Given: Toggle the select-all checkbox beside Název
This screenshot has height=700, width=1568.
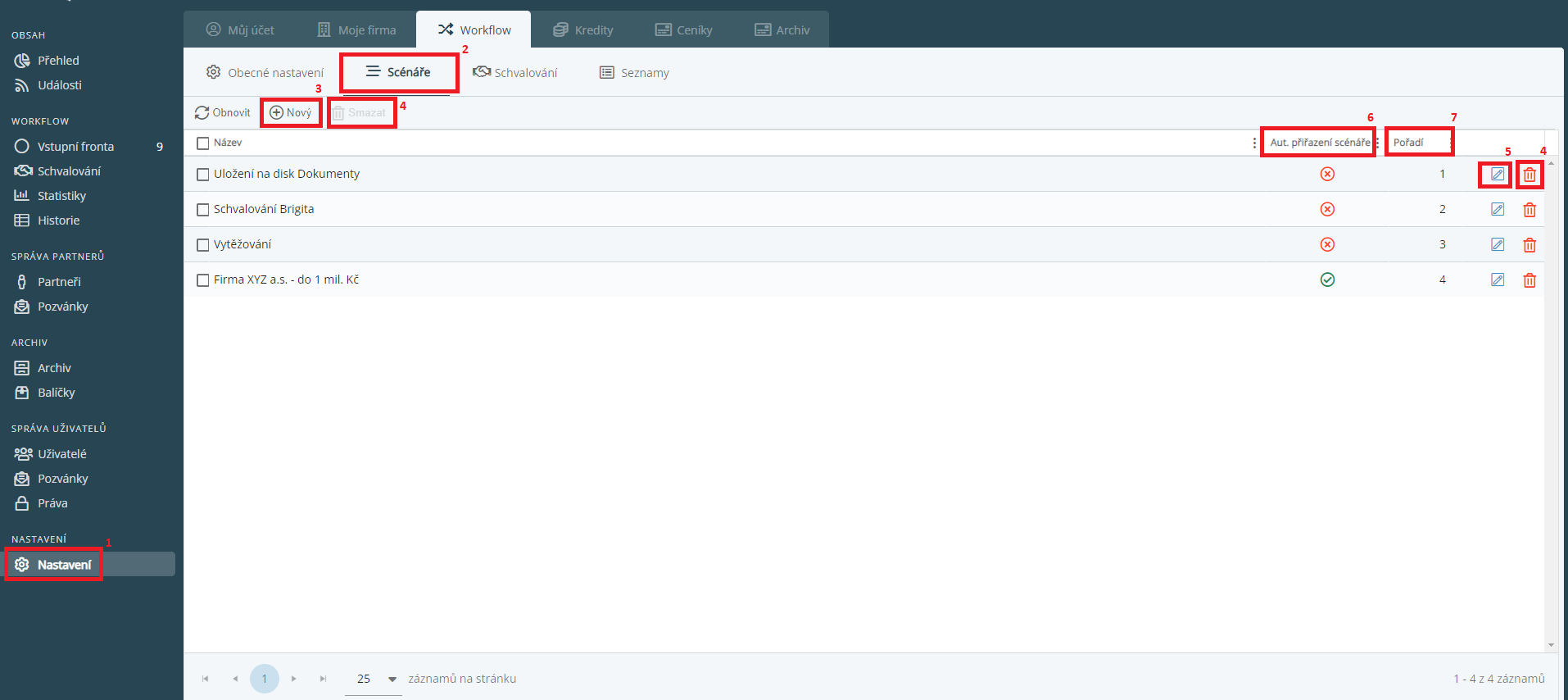Looking at the screenshot, I should pyautogui.click(x=203, y=143).
